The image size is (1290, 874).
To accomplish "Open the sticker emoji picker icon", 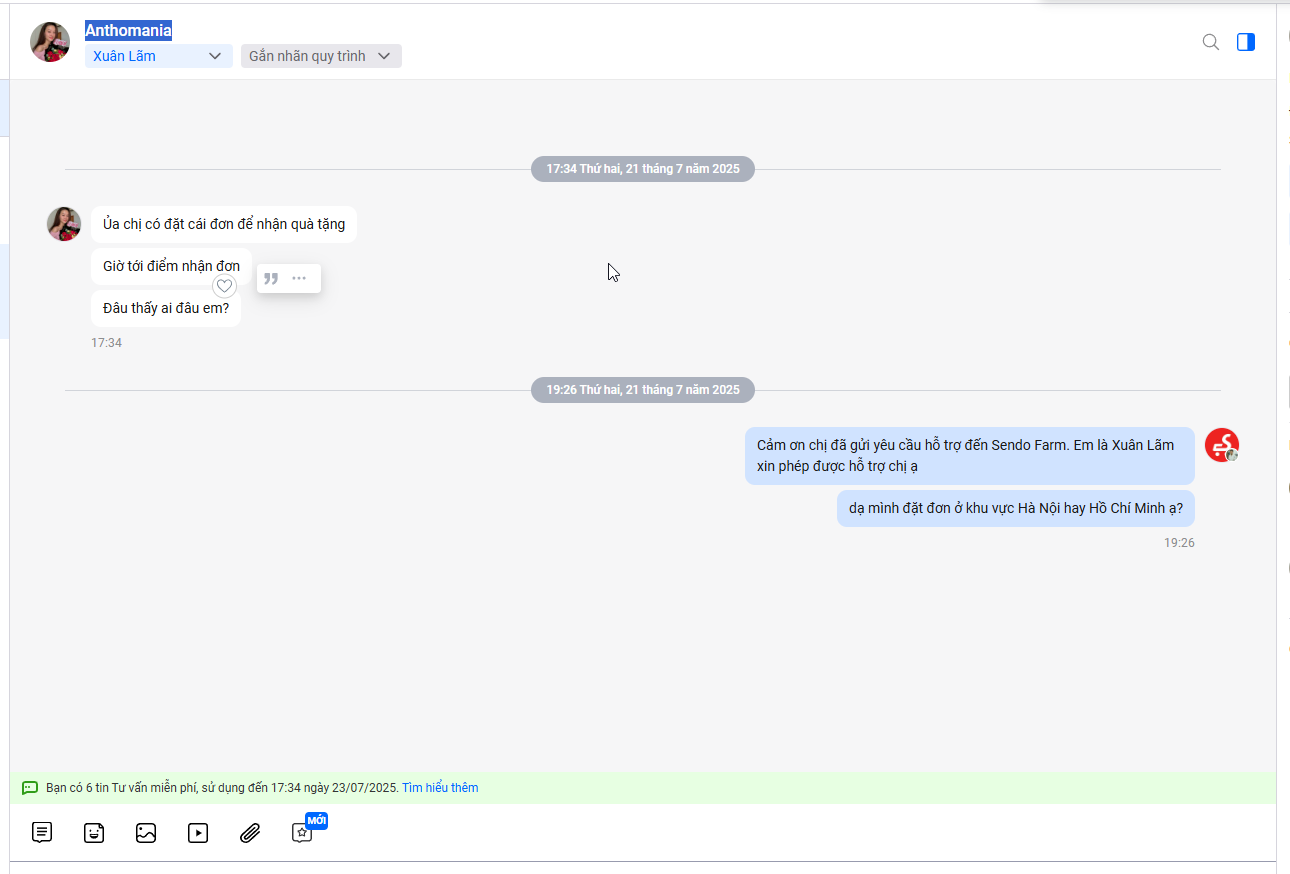I will coord(94,832).
